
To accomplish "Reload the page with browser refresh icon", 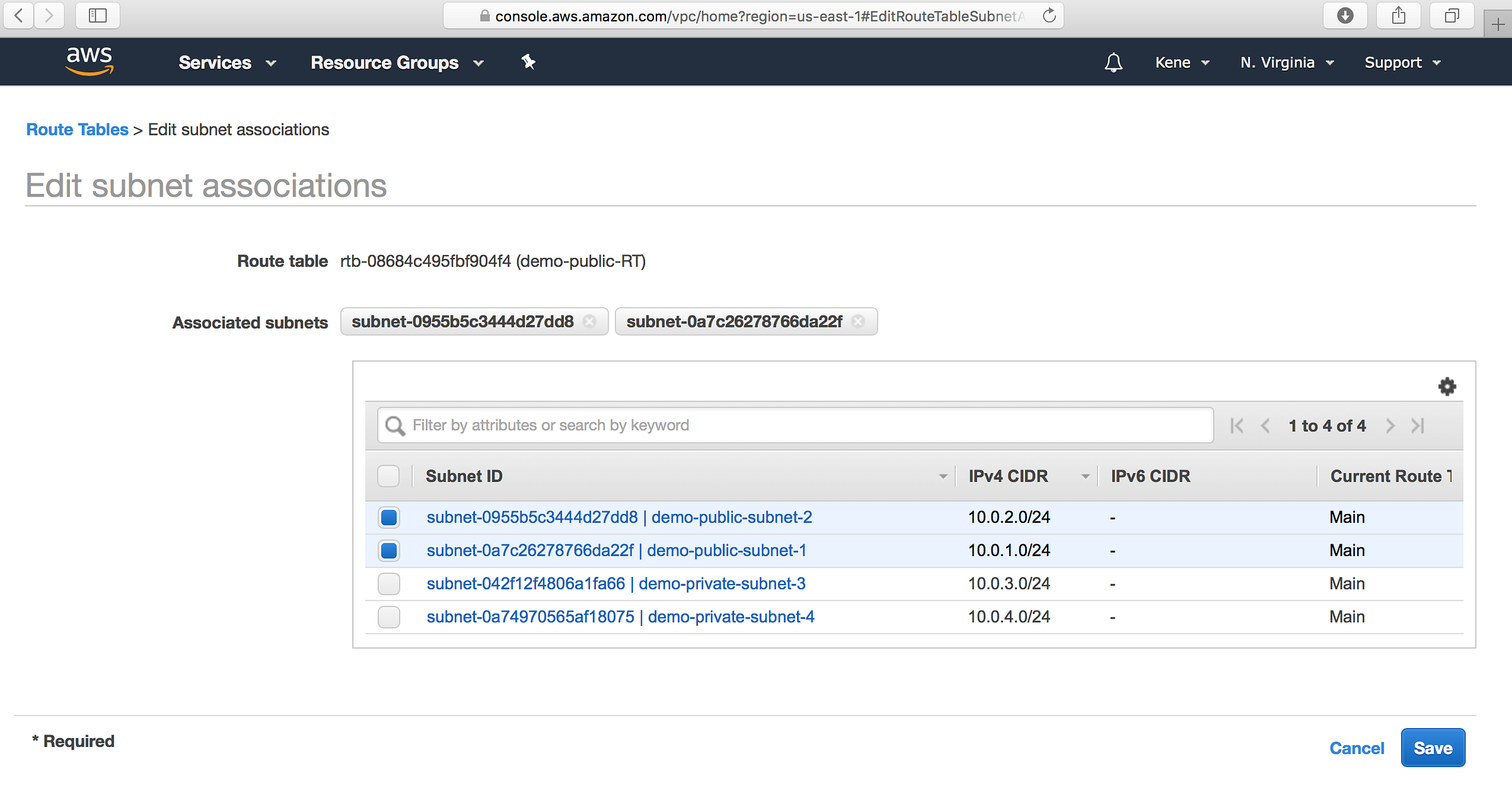I will pos(1049,16).
